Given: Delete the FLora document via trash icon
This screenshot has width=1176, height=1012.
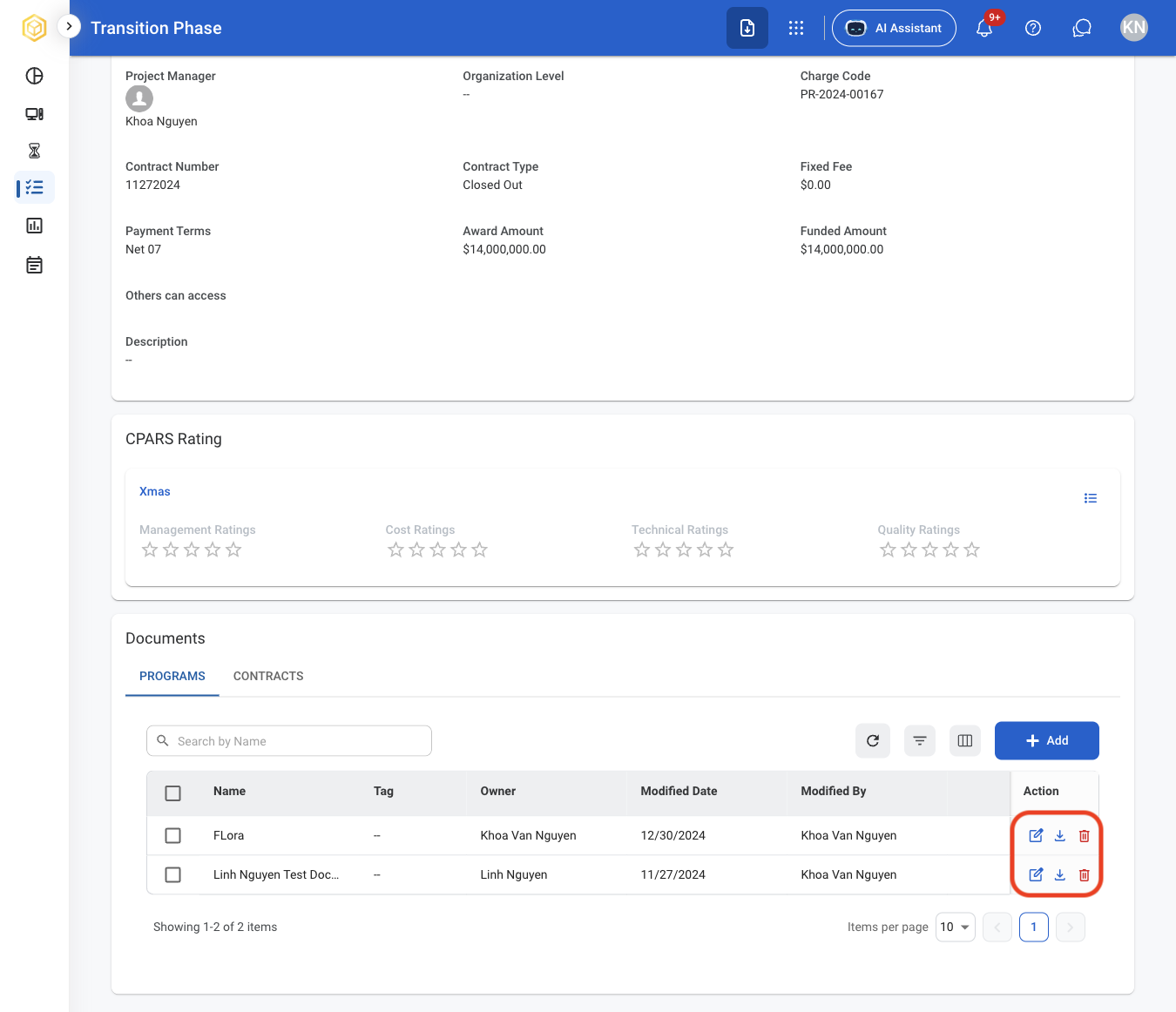Looking at the screenshot, I should pyautogui.click(x=1085, y=835).
